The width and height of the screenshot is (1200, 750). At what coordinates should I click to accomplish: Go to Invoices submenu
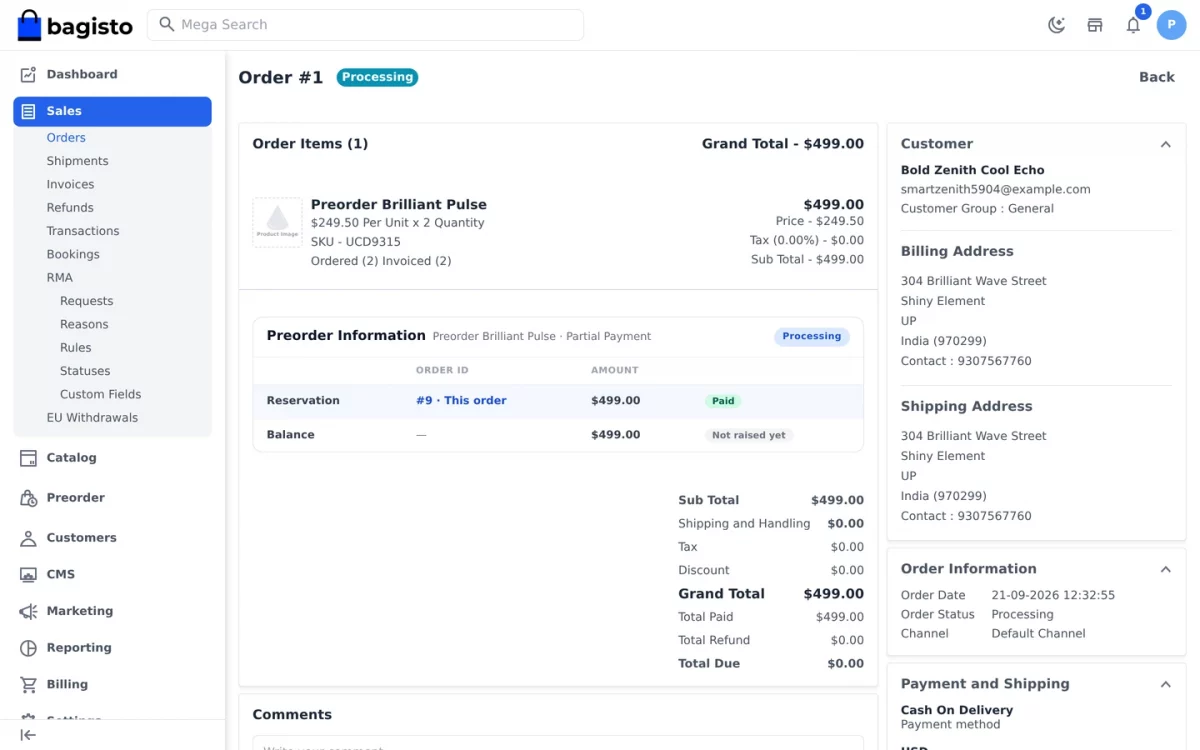click(x=70, y=184)
